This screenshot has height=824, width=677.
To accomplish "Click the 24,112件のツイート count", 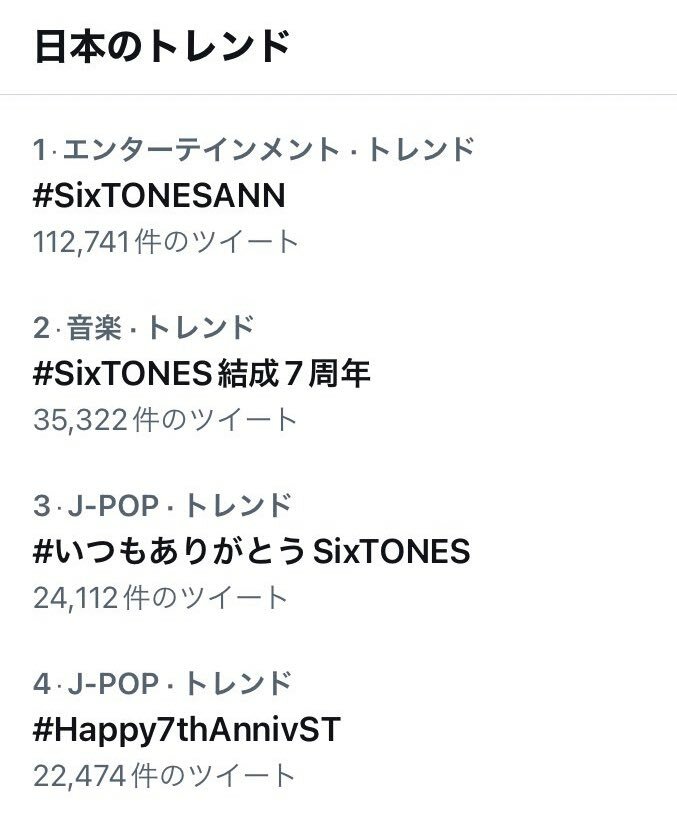I will (x=160, y=598).
